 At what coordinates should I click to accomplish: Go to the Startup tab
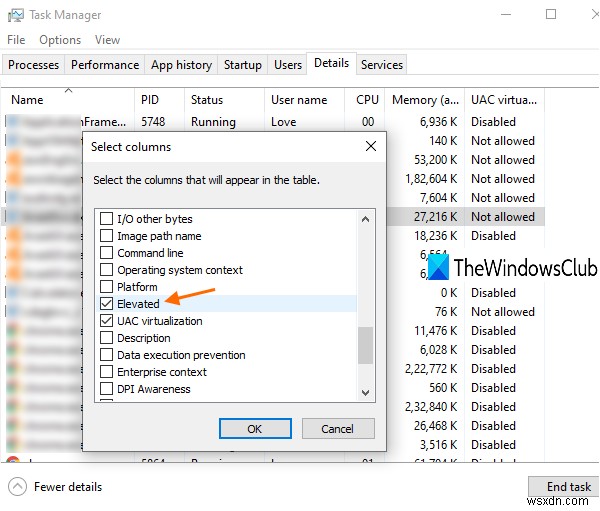pyautogui.click(x=243, y=65)
